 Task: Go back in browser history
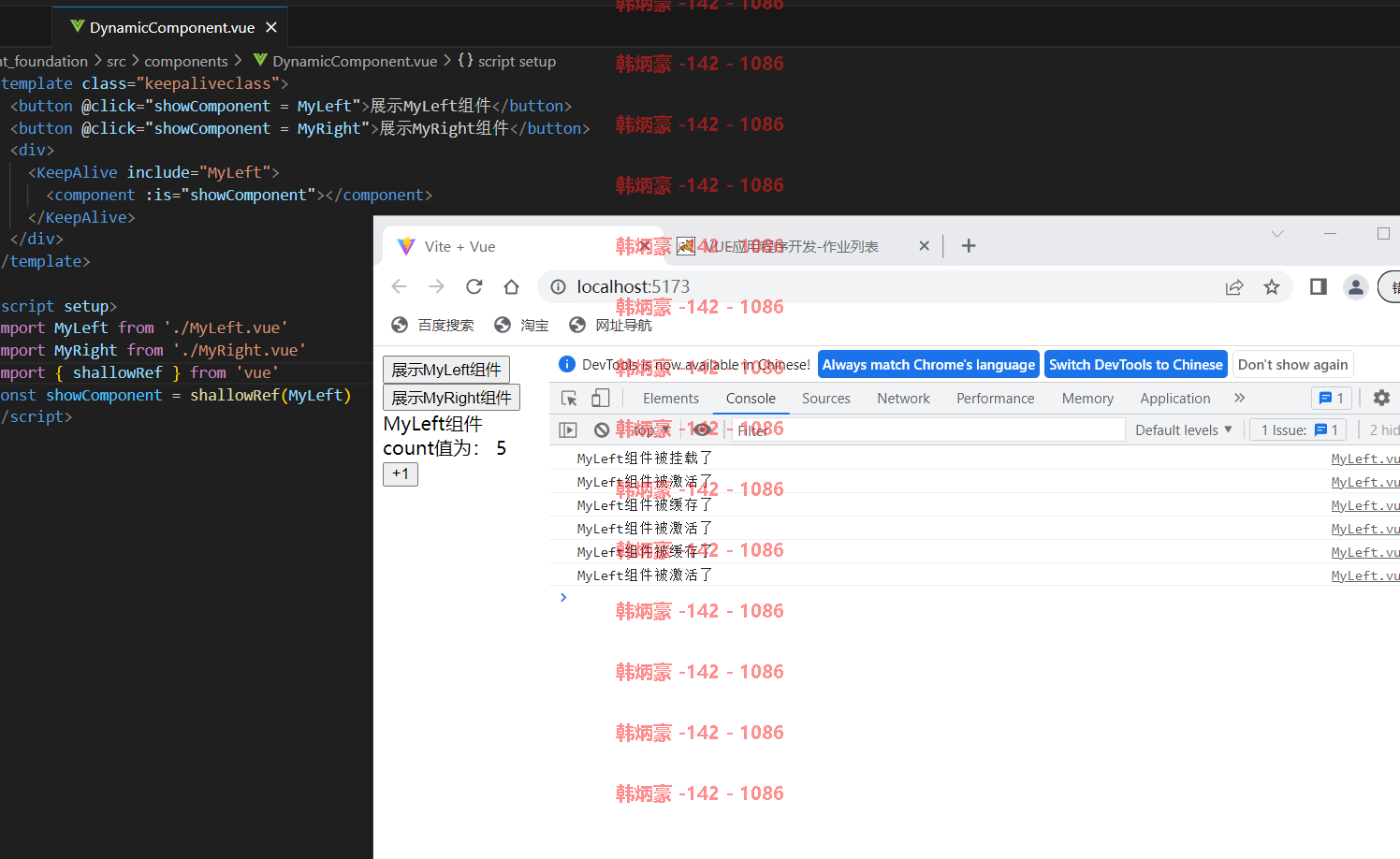tap(400, 286)
